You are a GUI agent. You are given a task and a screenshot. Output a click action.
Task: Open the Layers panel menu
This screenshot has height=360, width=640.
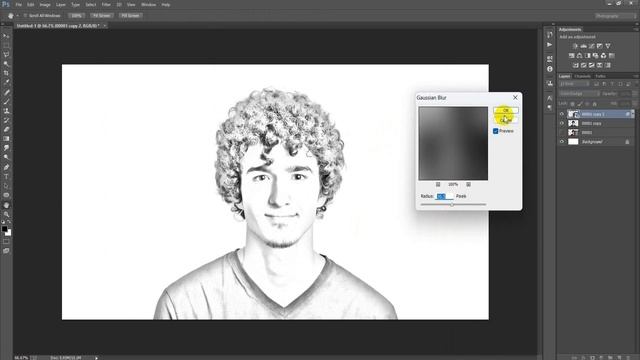636,76
